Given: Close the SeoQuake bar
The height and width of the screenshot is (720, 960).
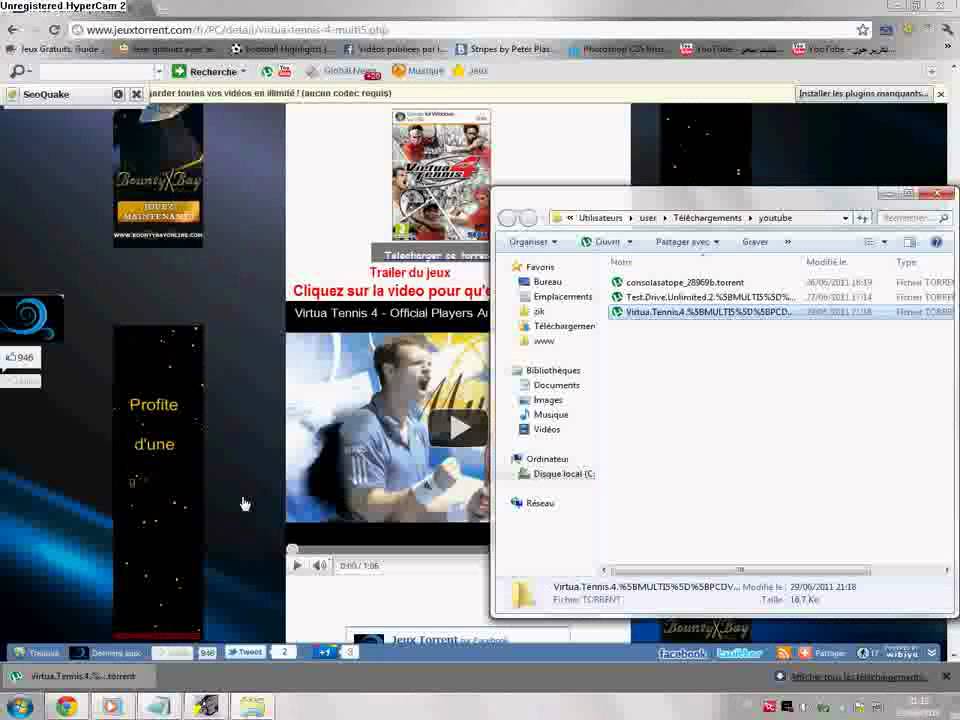Looking at the screenshot, I should tap(137, 94).
